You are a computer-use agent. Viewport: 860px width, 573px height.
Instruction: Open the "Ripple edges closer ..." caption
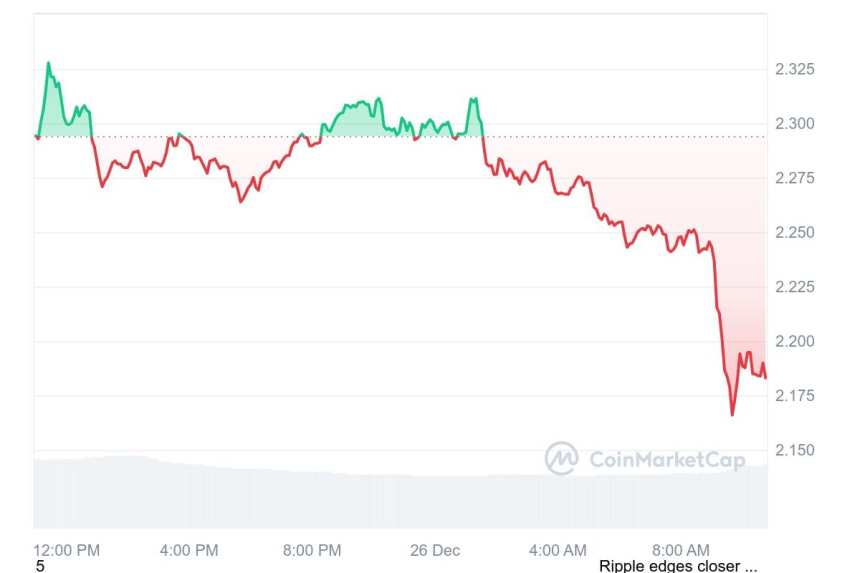(679, 566)
